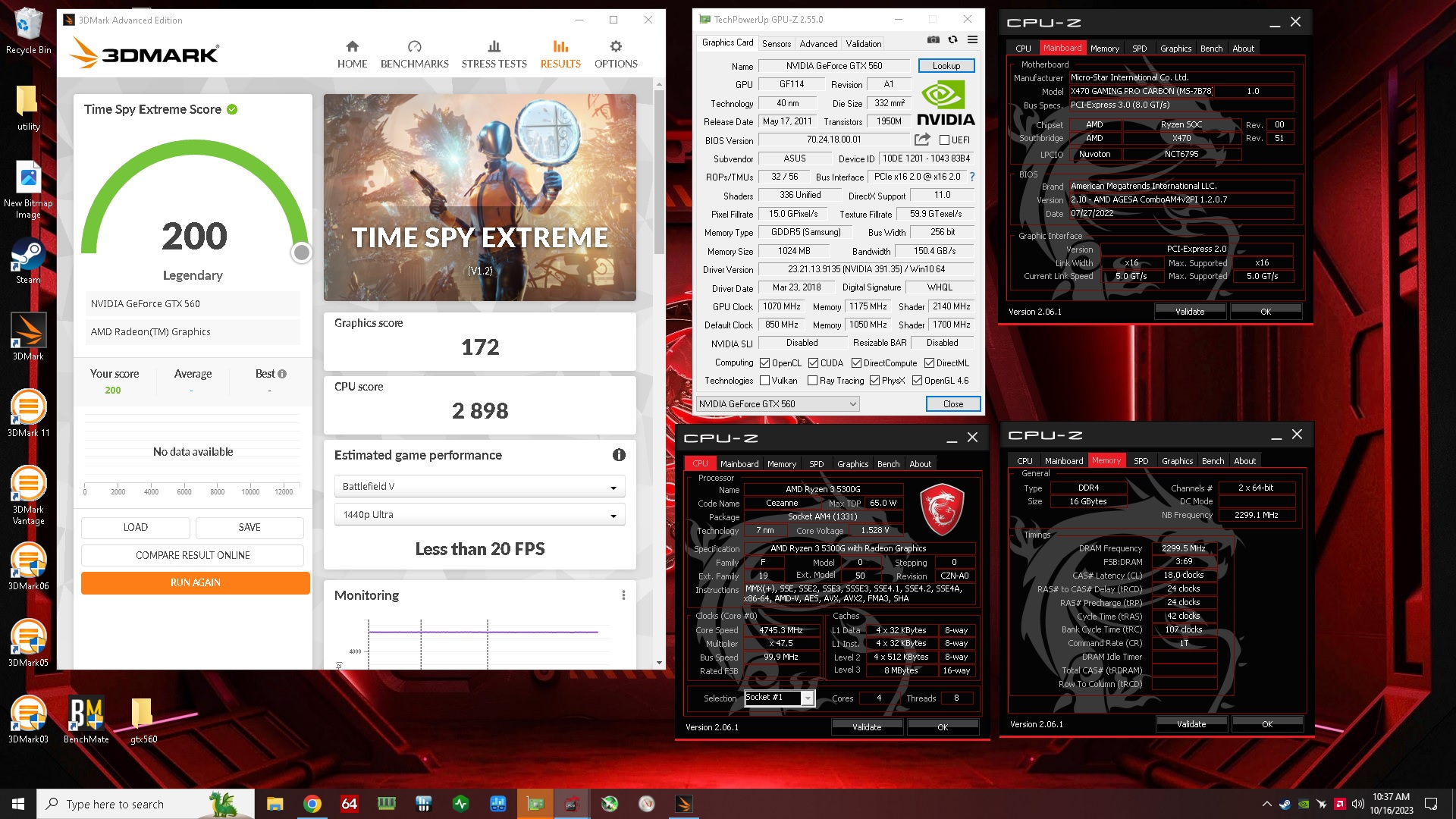The height and width of the screenshot is (819, 1456).
Task: Open the 3DMark Options gear
Action: [x=616, y=55]
